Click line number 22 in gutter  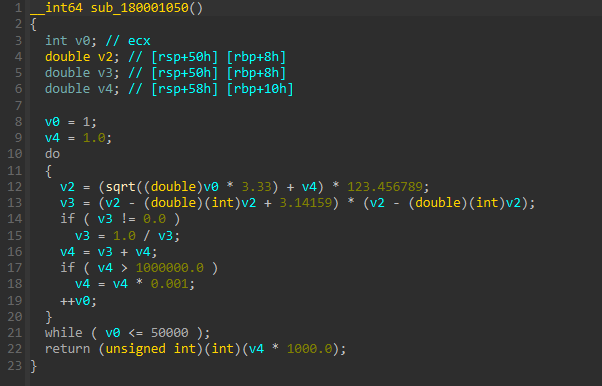point(15,349)
